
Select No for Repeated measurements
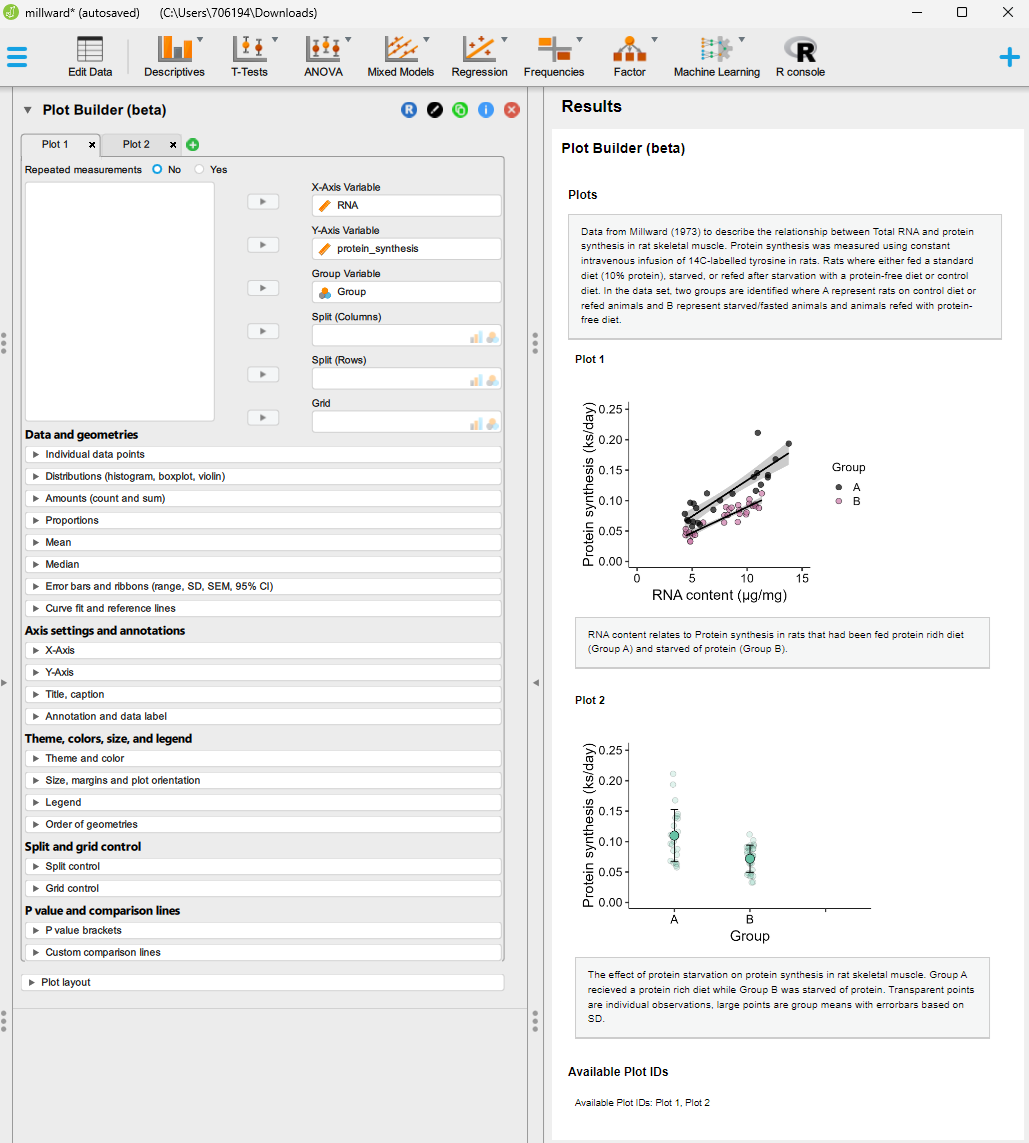coord(157,170)
